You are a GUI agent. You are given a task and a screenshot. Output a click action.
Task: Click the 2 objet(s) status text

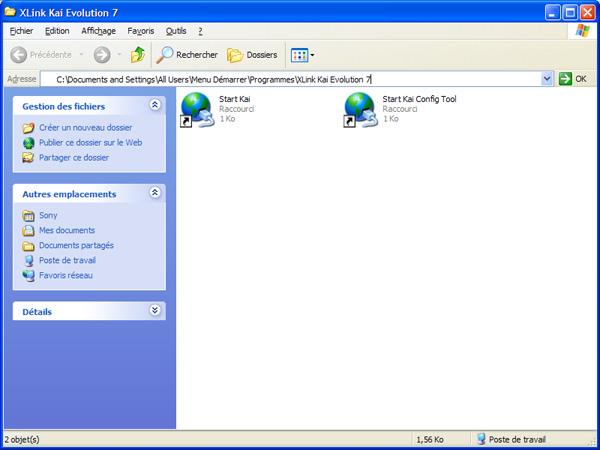tap(22, 440)
